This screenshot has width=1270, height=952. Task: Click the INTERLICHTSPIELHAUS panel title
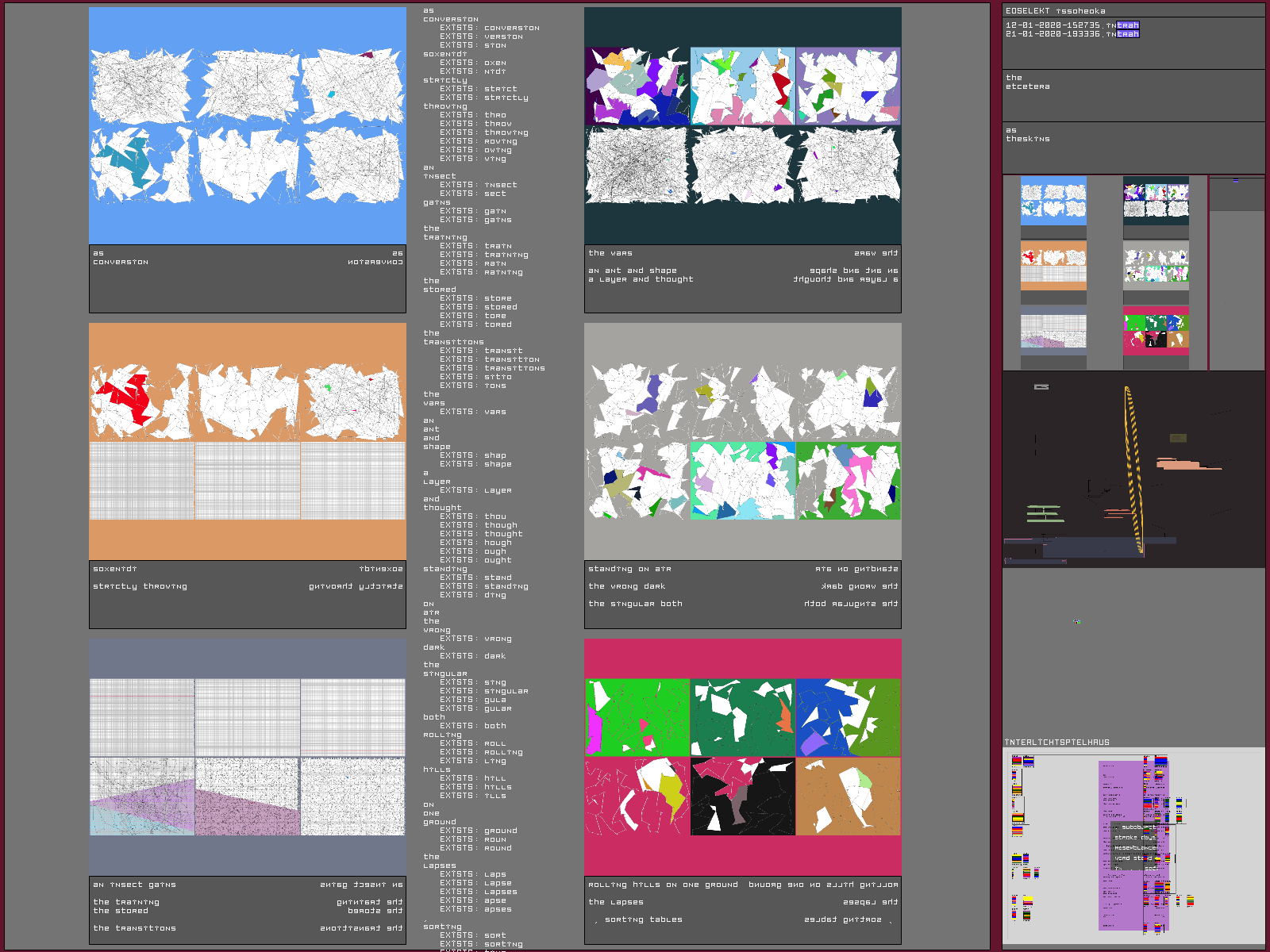(x=1056, y=743)
